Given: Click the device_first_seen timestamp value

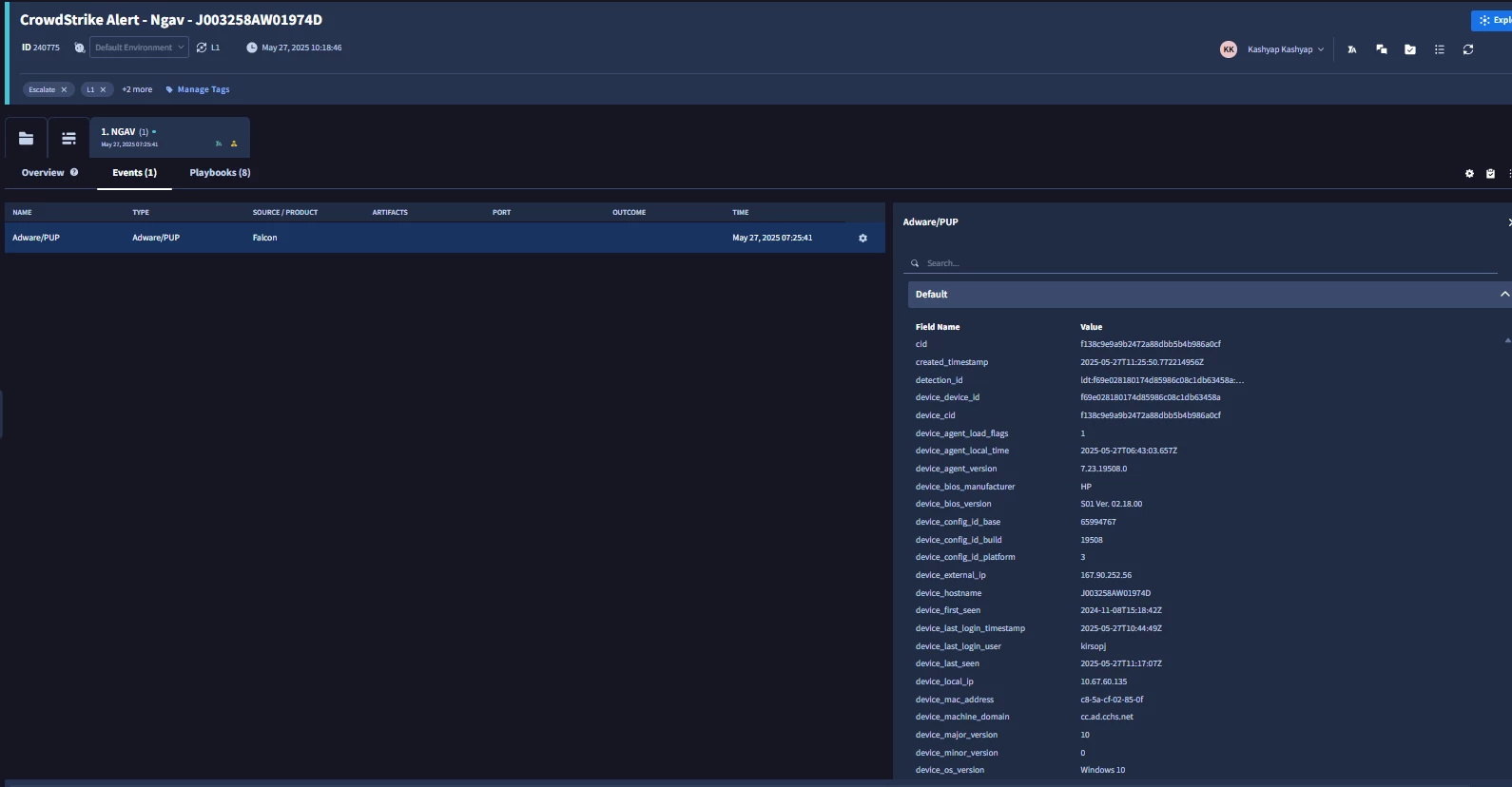Looking at the screenshot, I should pyautogui.click(x=1121, y=610).
